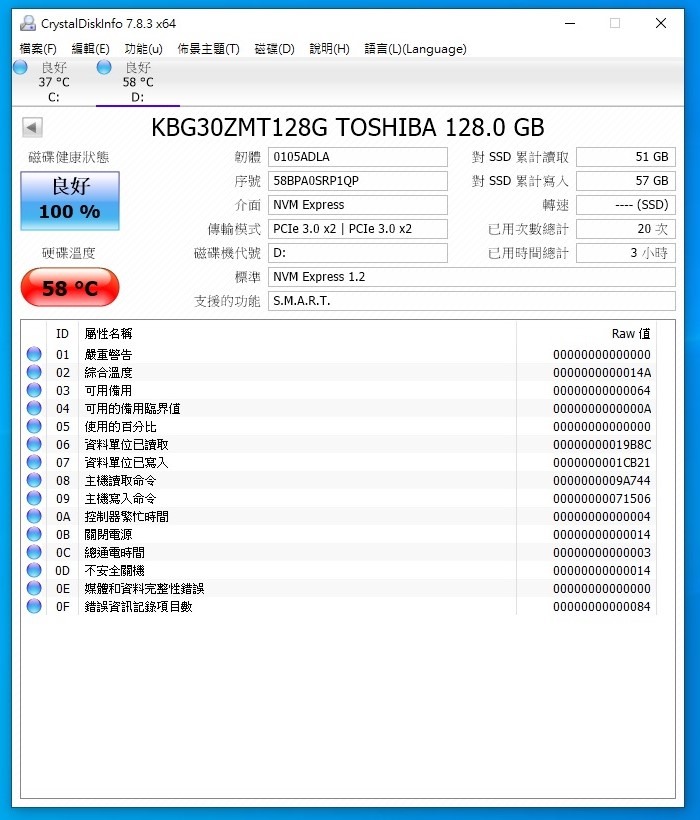Click the PCIe 3.0 x2 transfer mode field
700x820 pixels.
[x=358, y=229]
